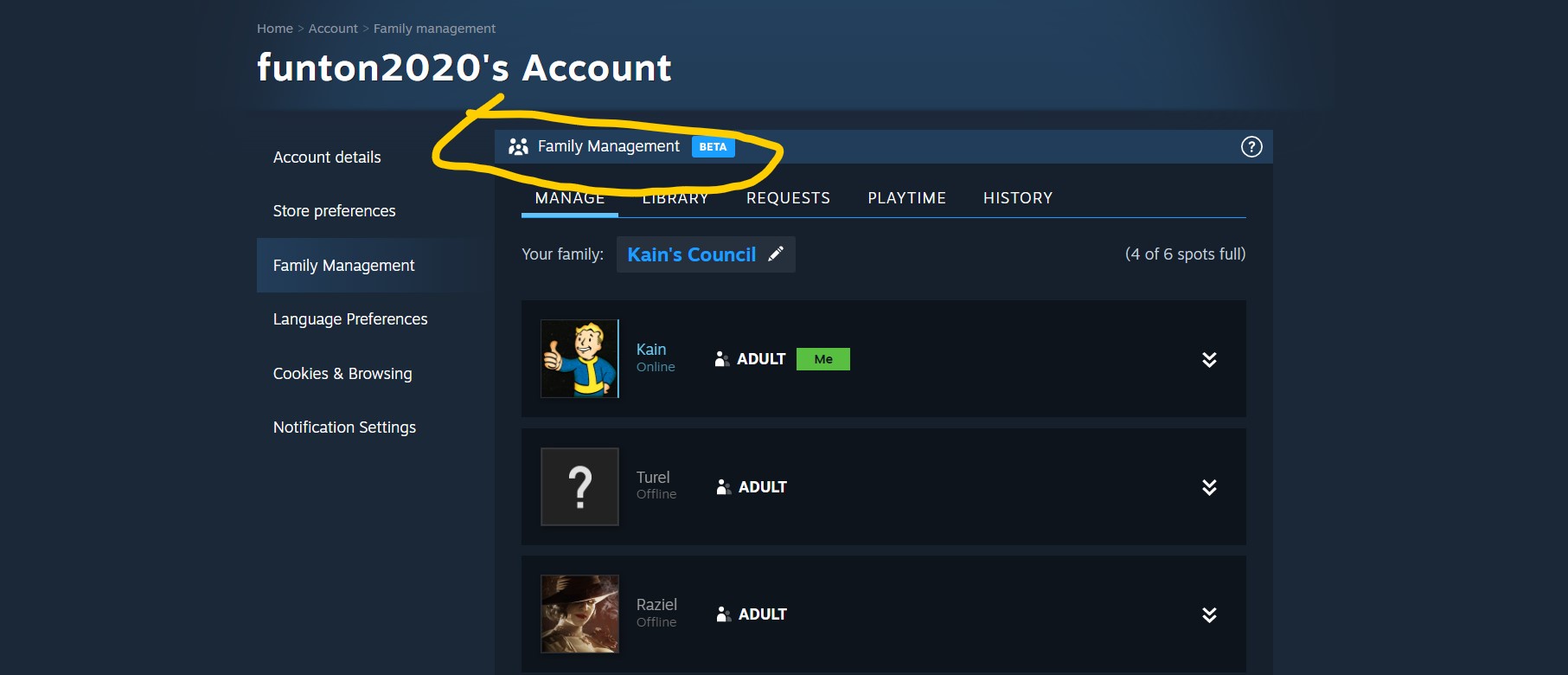Open Raziel's profile name link

[656, 605]
